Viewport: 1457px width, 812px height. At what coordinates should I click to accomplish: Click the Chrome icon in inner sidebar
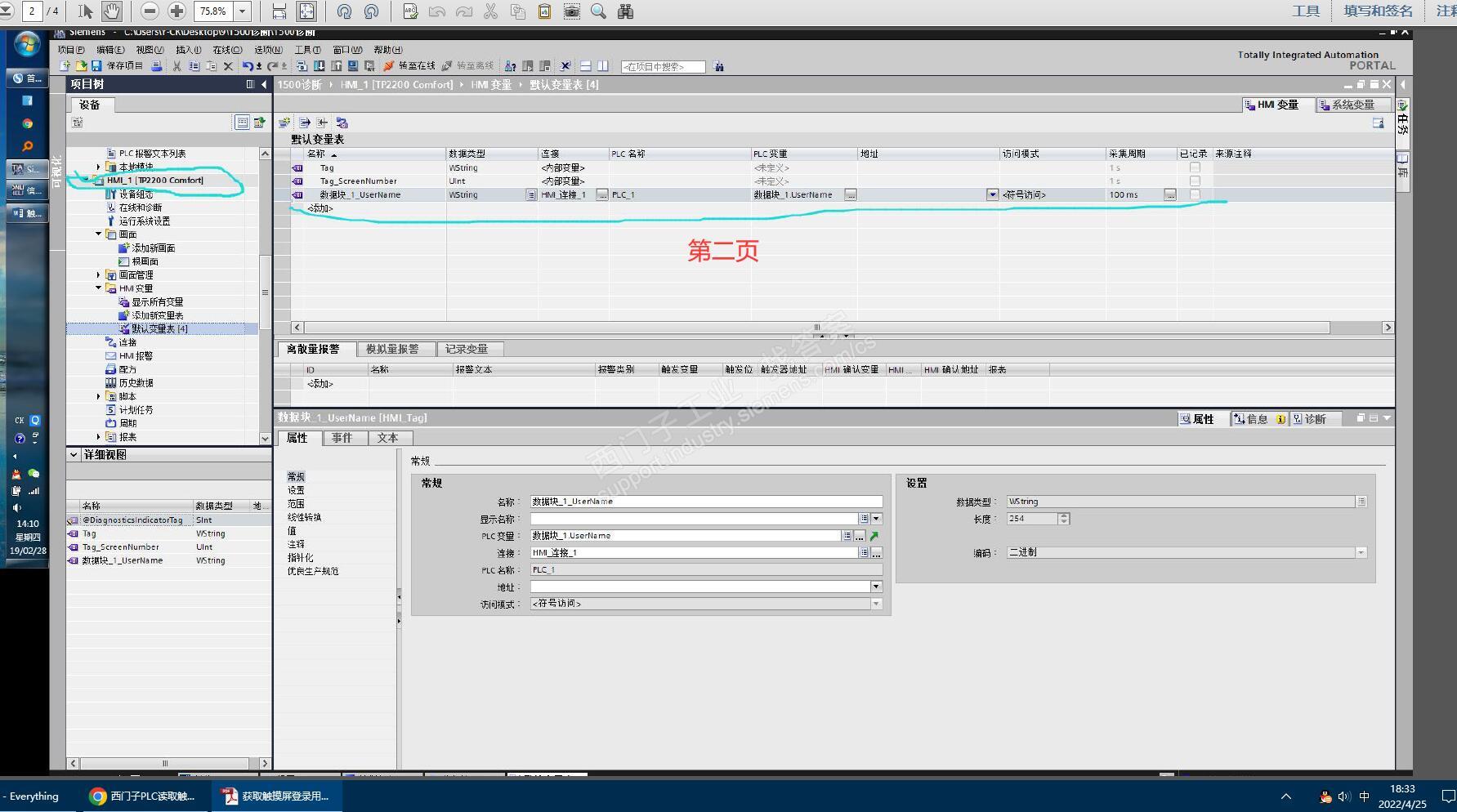[27, 123]
